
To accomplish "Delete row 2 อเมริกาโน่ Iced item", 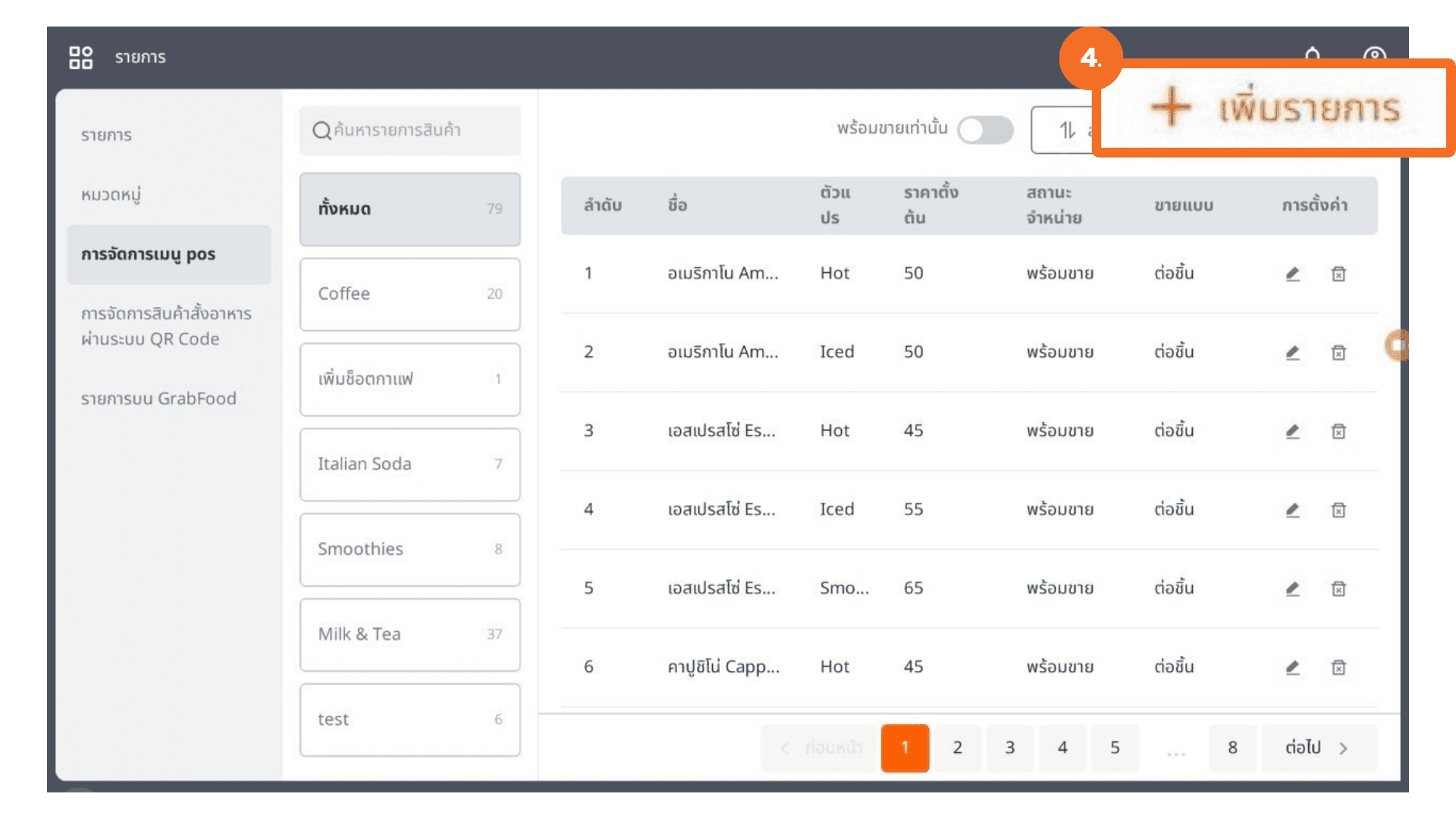I will [1338, 353].
